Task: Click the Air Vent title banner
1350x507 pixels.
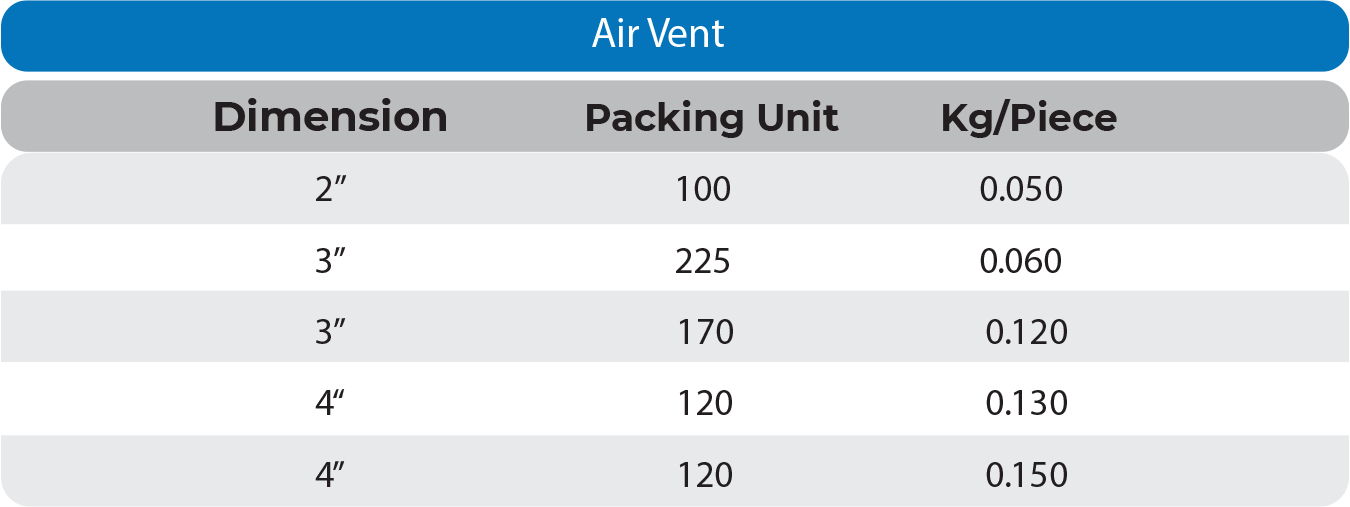Action: point(658,35)
